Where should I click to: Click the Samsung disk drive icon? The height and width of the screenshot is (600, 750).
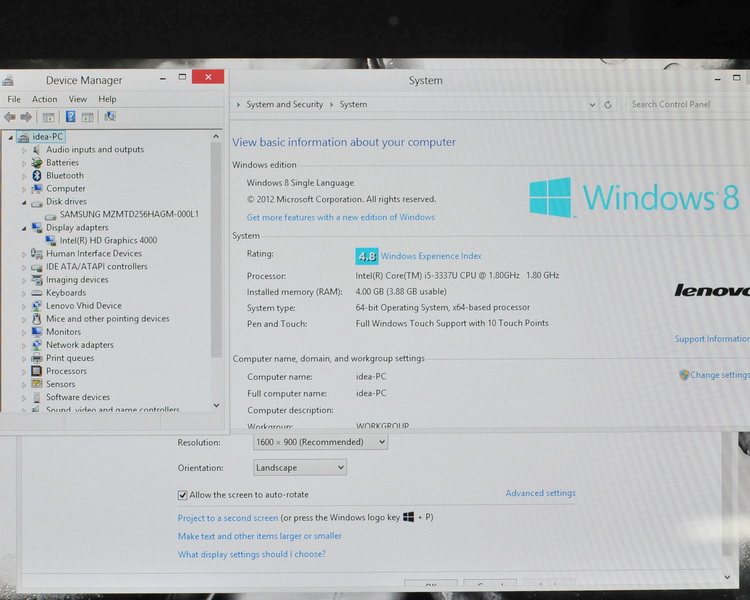pyautogui.click(x=51, y=215)
